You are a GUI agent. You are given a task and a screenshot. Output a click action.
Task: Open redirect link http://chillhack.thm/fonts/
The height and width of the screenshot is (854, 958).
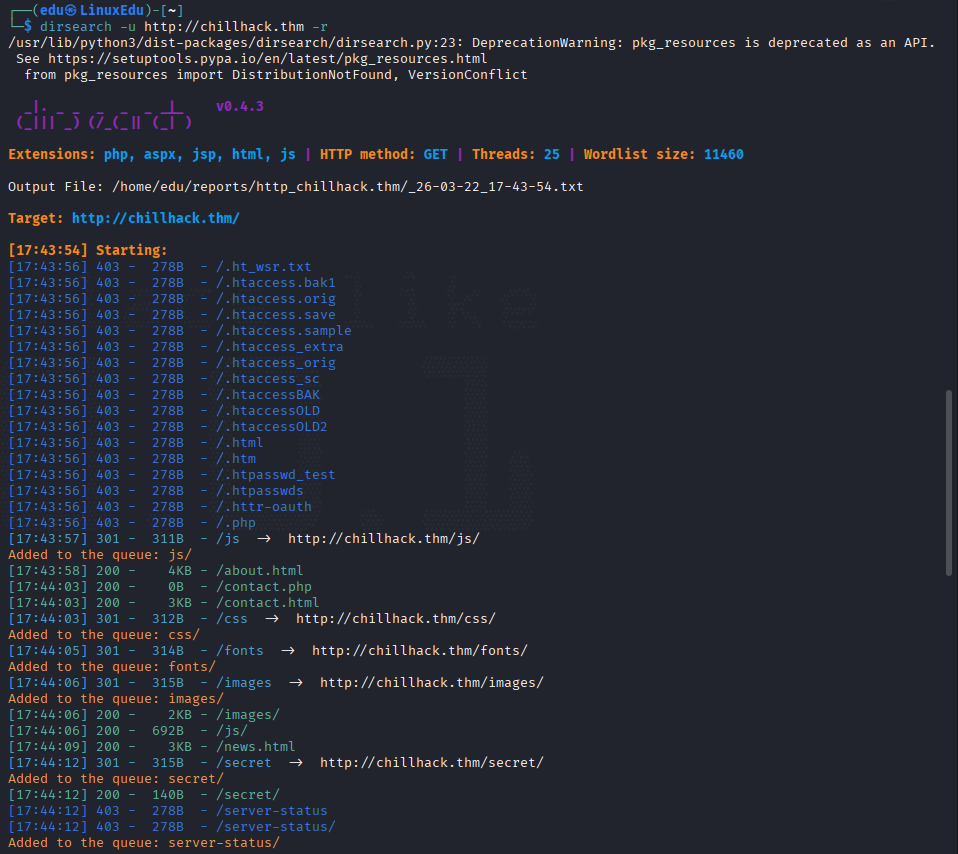coord(420,651)
